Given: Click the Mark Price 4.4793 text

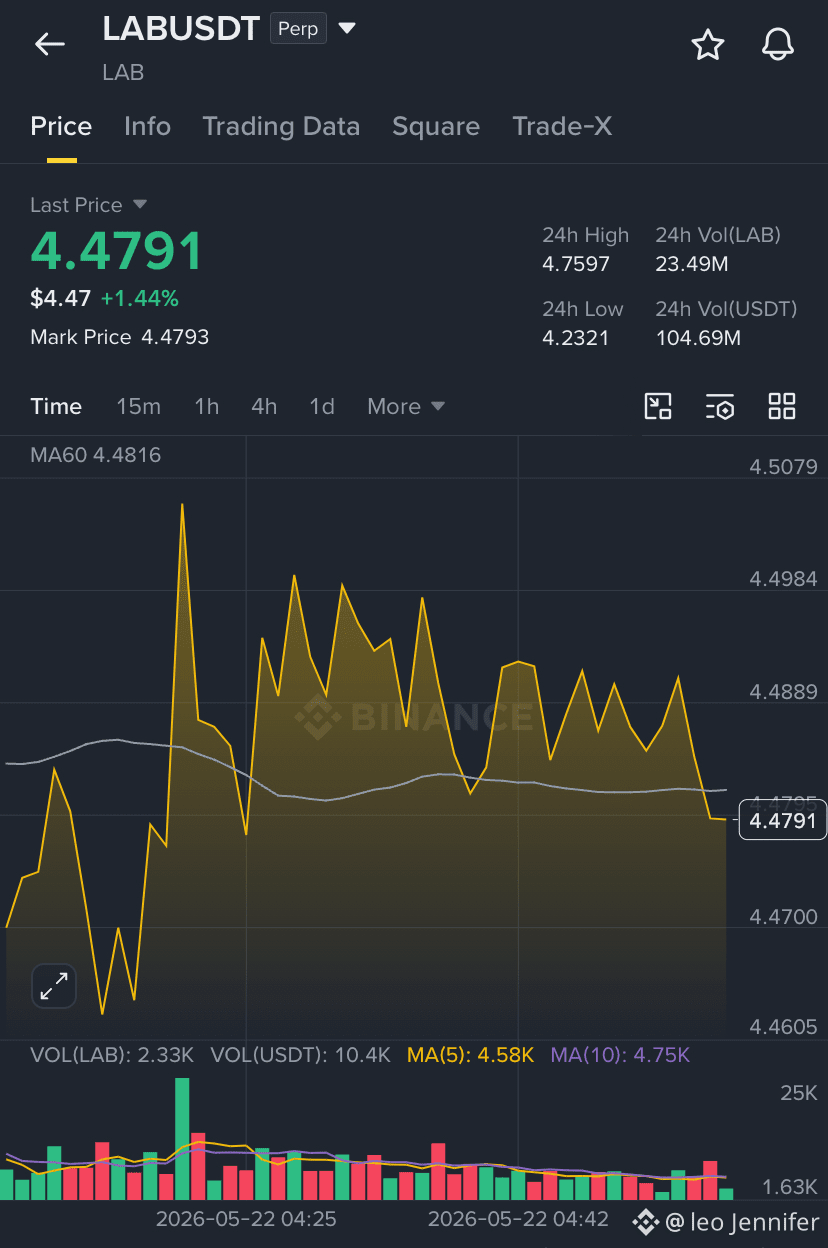Looking at the screenshot, I should point(120,337).
